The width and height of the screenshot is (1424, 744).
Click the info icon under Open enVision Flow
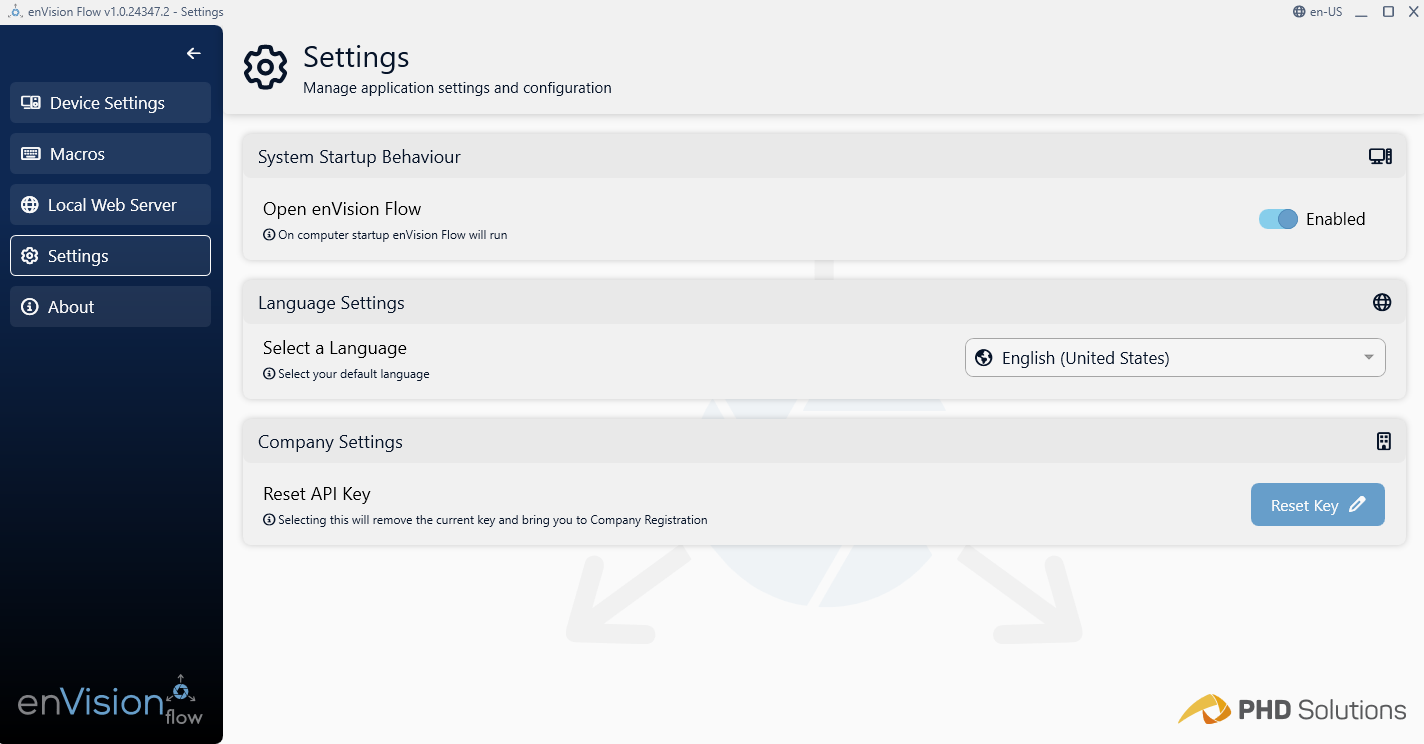(x=269, y=235)
